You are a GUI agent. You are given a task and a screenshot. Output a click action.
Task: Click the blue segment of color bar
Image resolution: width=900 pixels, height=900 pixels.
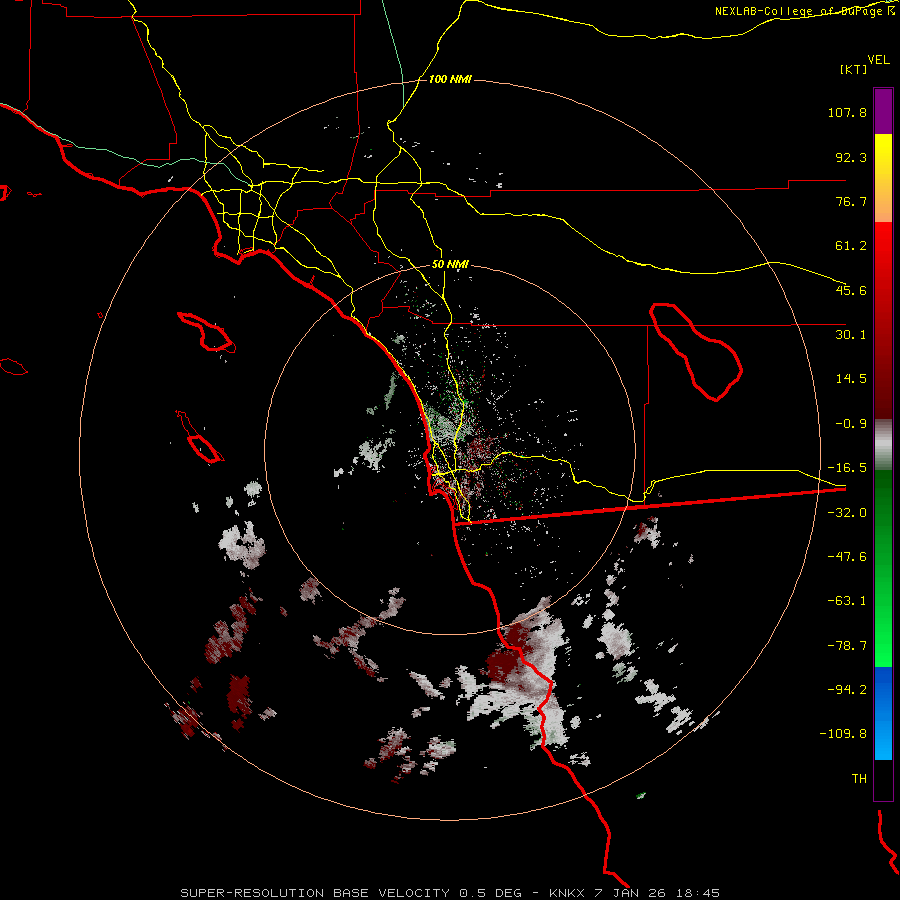pyautogui.click(x=883, y=713)
